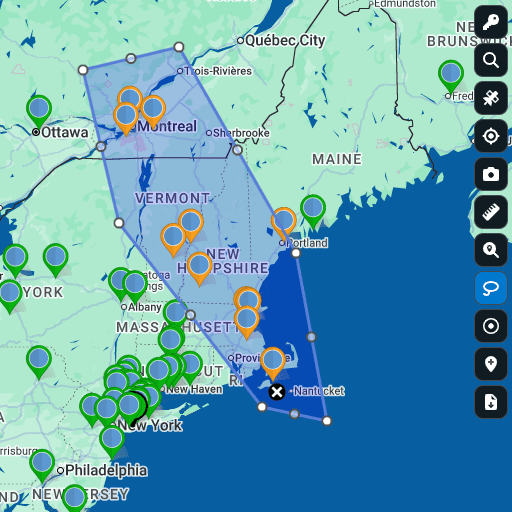Delete lasso selection with X button
This screenshot has height=512, width=512.
pyautogui.click(x=277, y=392)
